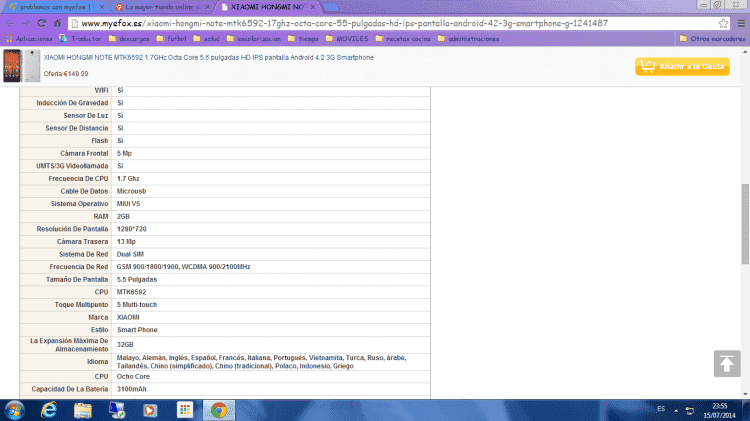Show hidden system tray icons

pos(676,410)
